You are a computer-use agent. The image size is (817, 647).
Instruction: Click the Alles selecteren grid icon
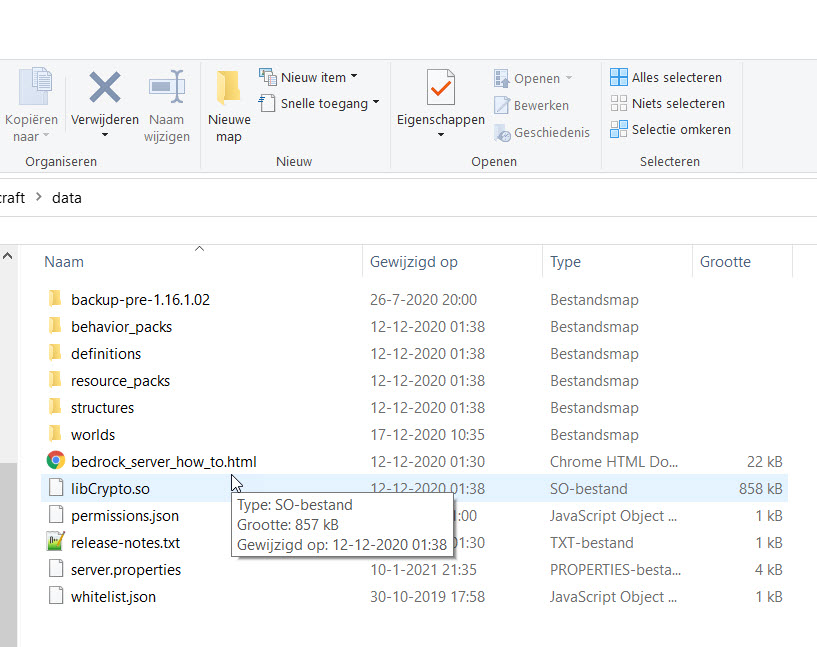618,77
